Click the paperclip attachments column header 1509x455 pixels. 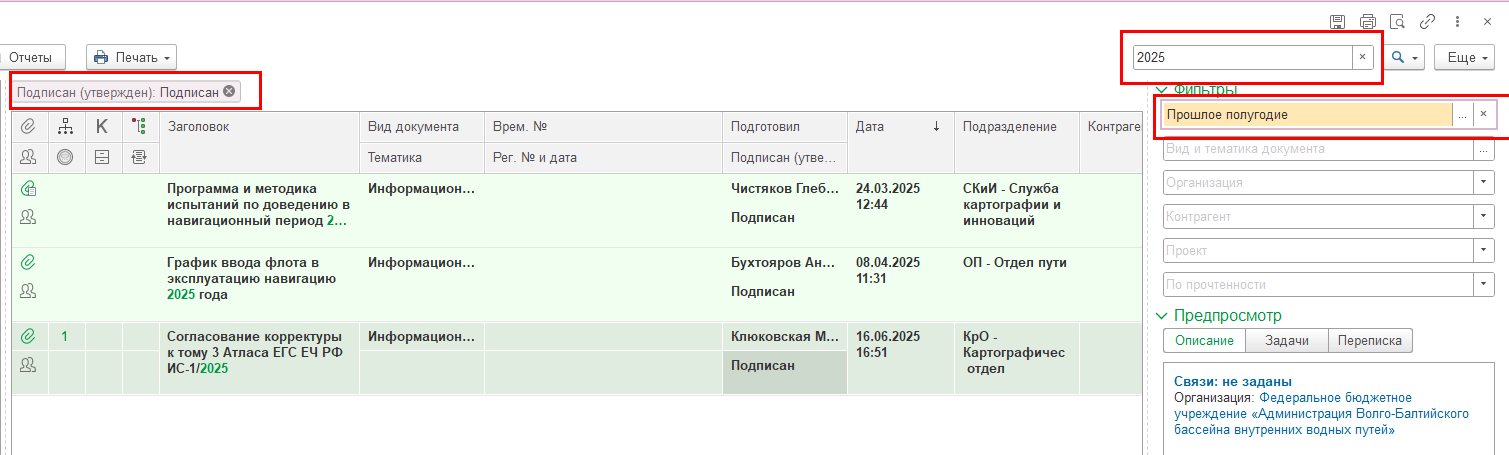click(x=29, y=126)
